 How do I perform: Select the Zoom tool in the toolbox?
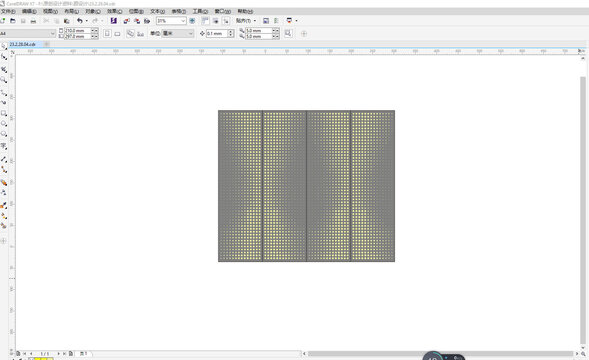(4, 80)
